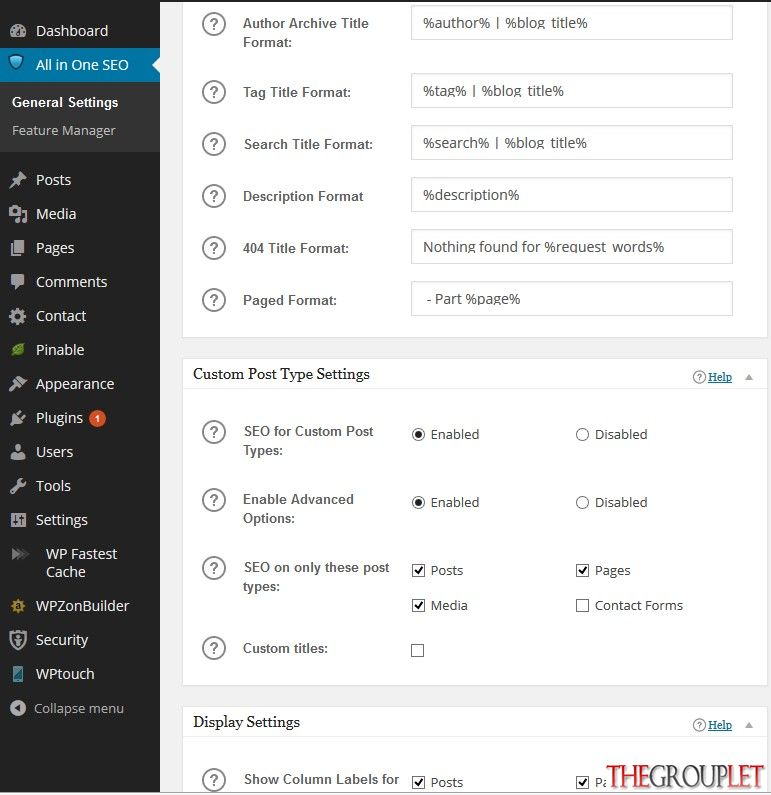The width and height of the screenshot is (771, 795).
Task: Select Enabled for SEO for Custom Post Types
Action: click(418, 435)
